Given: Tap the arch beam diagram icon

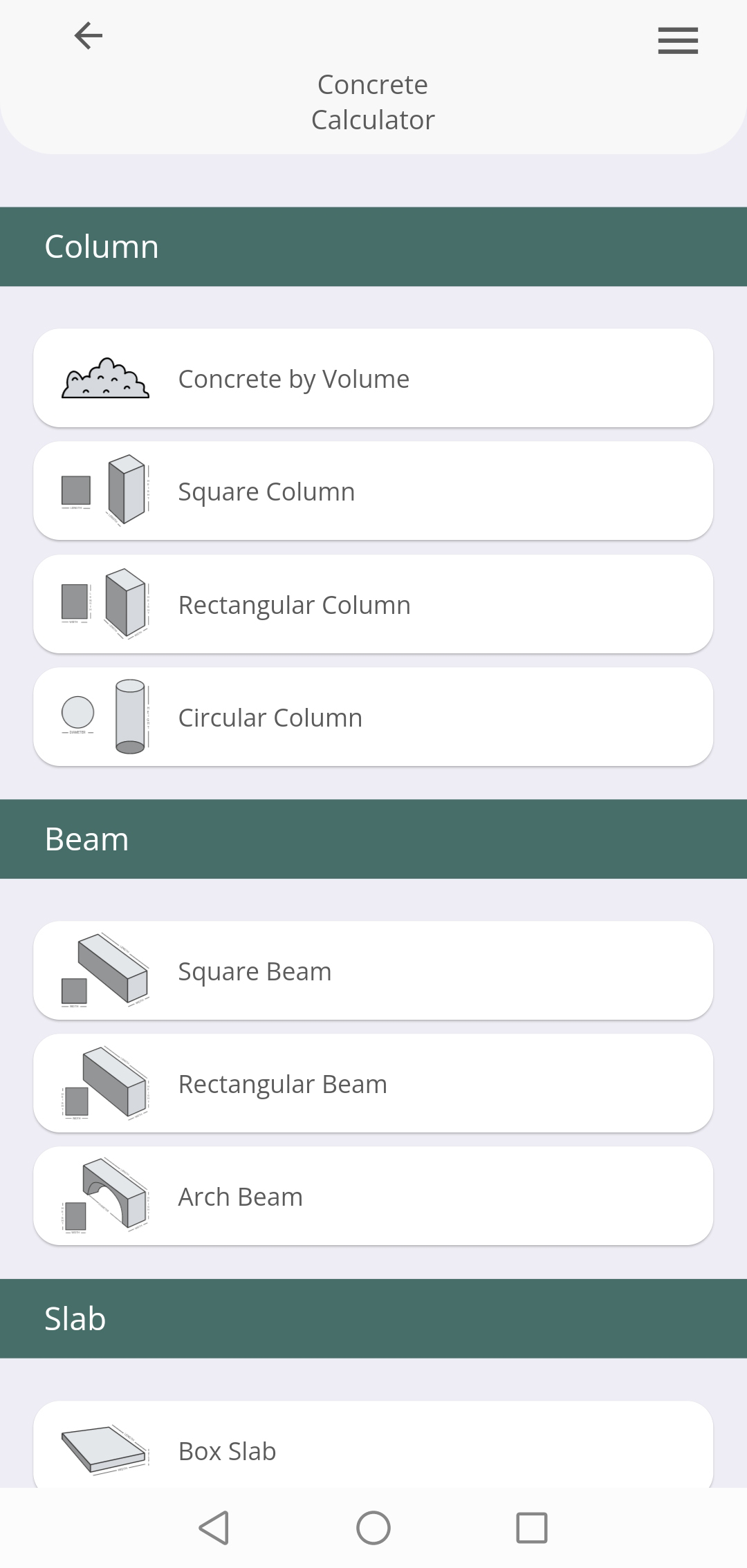Looking at the screenshot, I should click(105, 1195).
